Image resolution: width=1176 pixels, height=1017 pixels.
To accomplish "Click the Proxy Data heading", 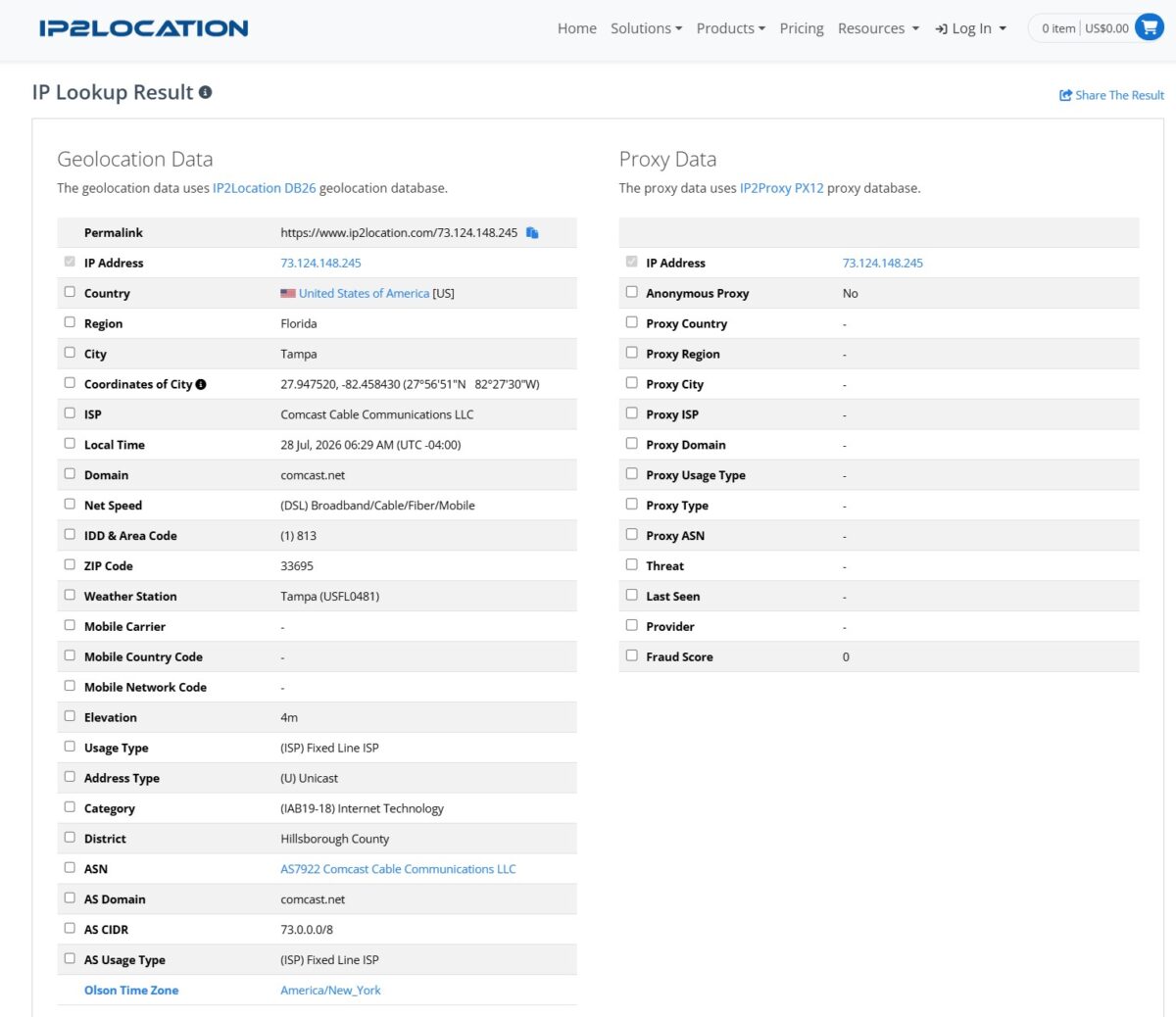I will pyautogui.click(x=667, y=159).
